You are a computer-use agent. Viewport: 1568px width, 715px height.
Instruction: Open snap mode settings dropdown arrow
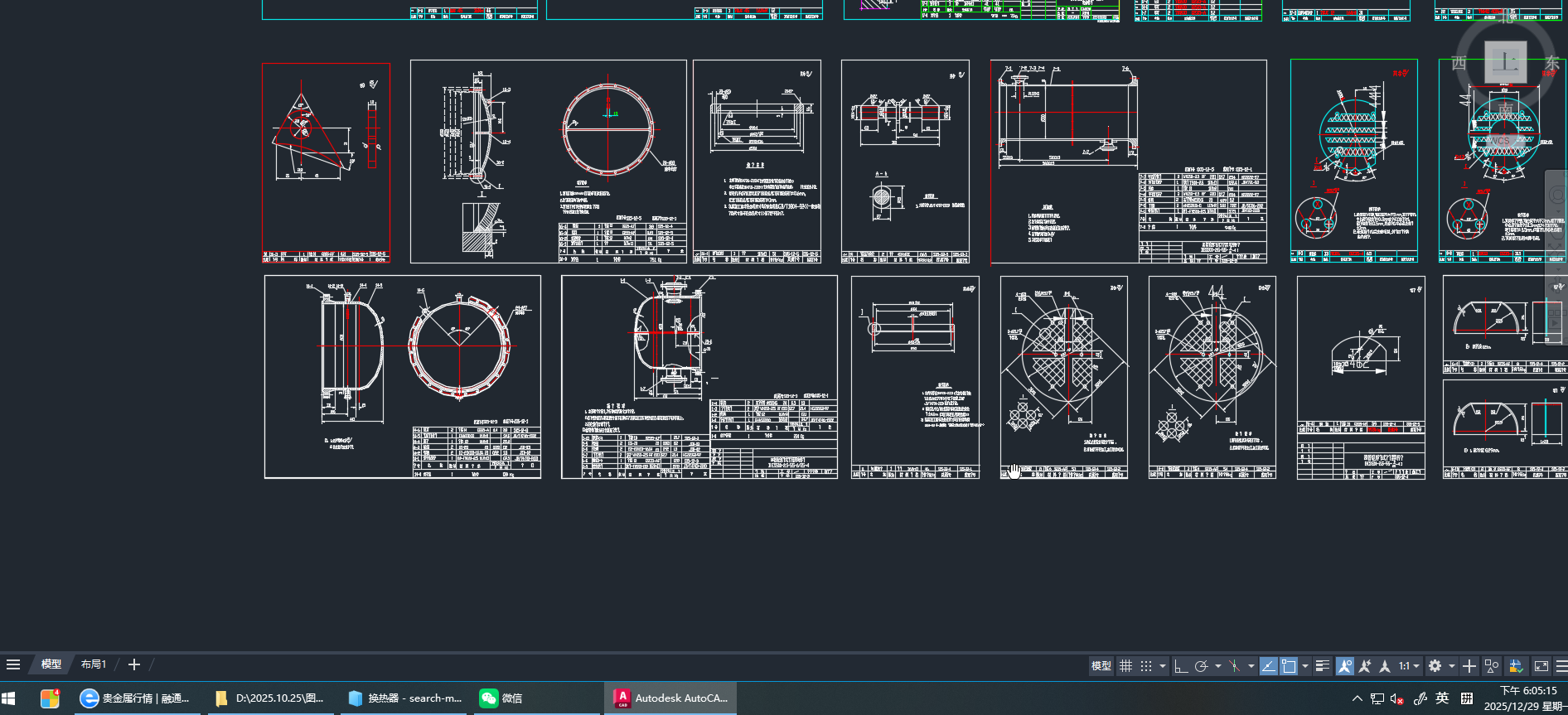[x=1163, y=666]
